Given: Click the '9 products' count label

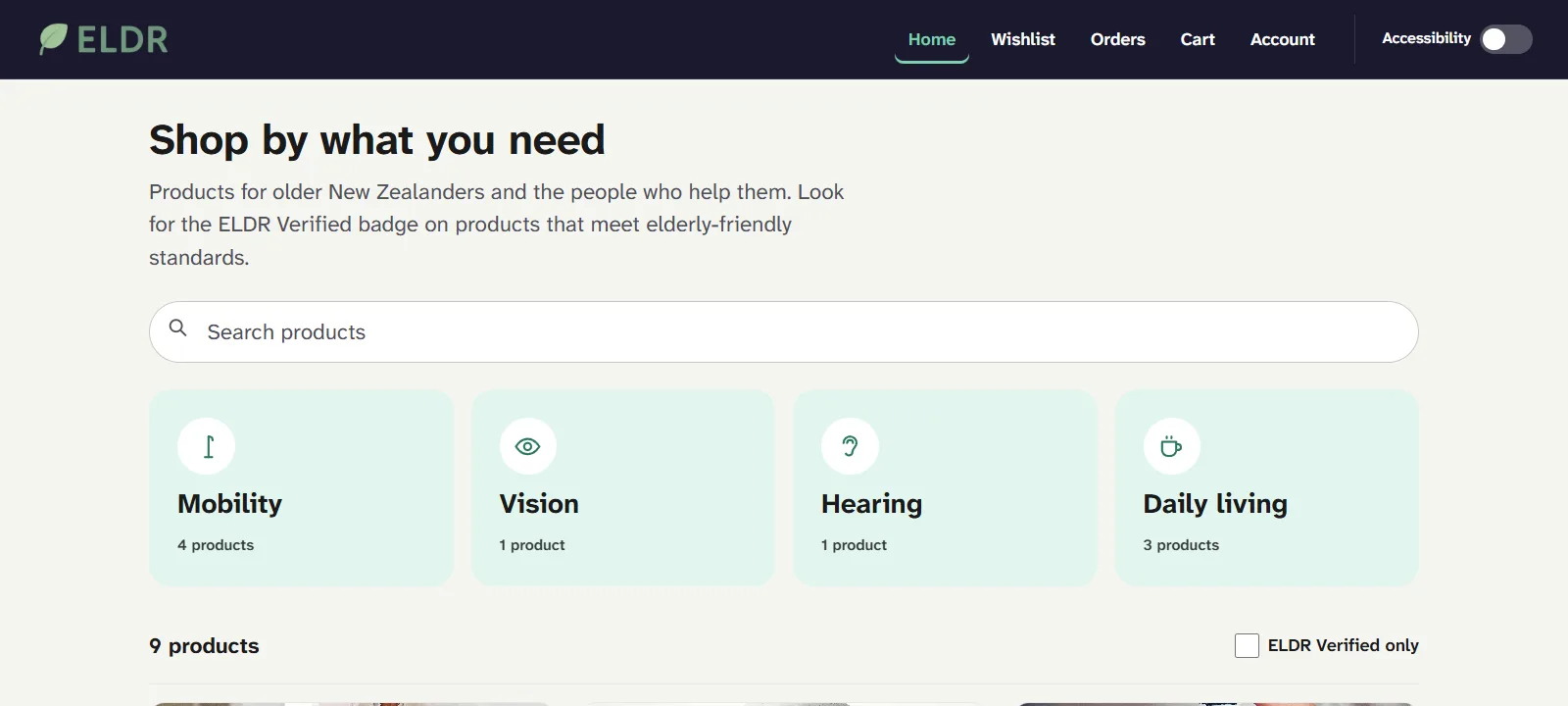Looking at the screenshot, I should [204, 646].
